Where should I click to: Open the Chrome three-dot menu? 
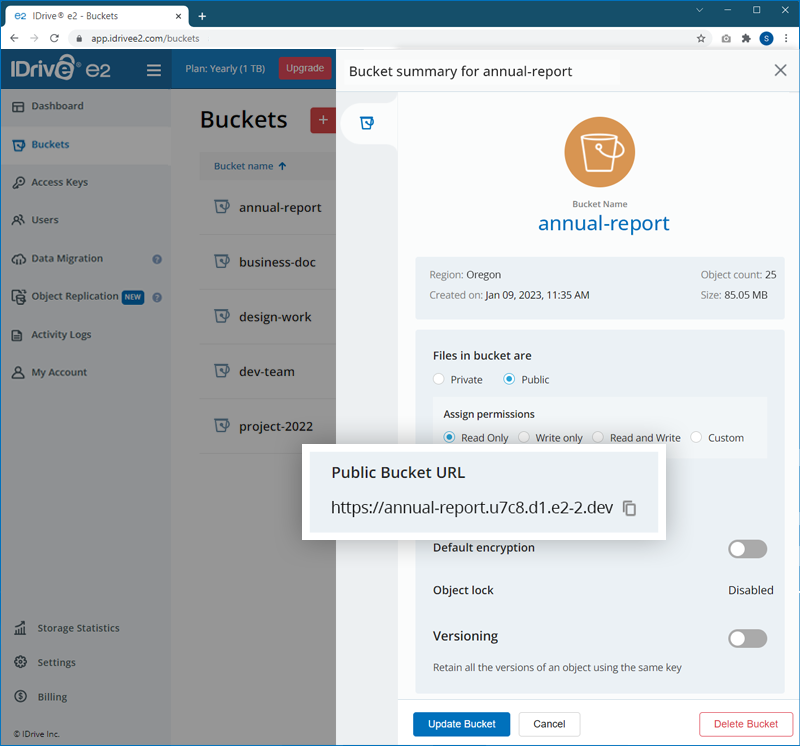786,38
